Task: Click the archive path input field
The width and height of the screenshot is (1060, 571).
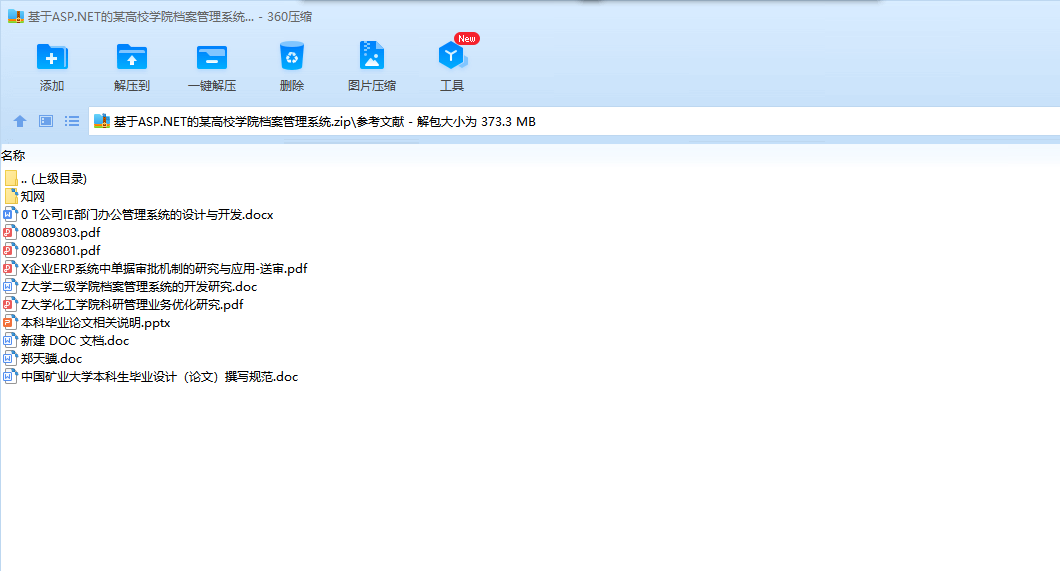Action: point(574,122)
